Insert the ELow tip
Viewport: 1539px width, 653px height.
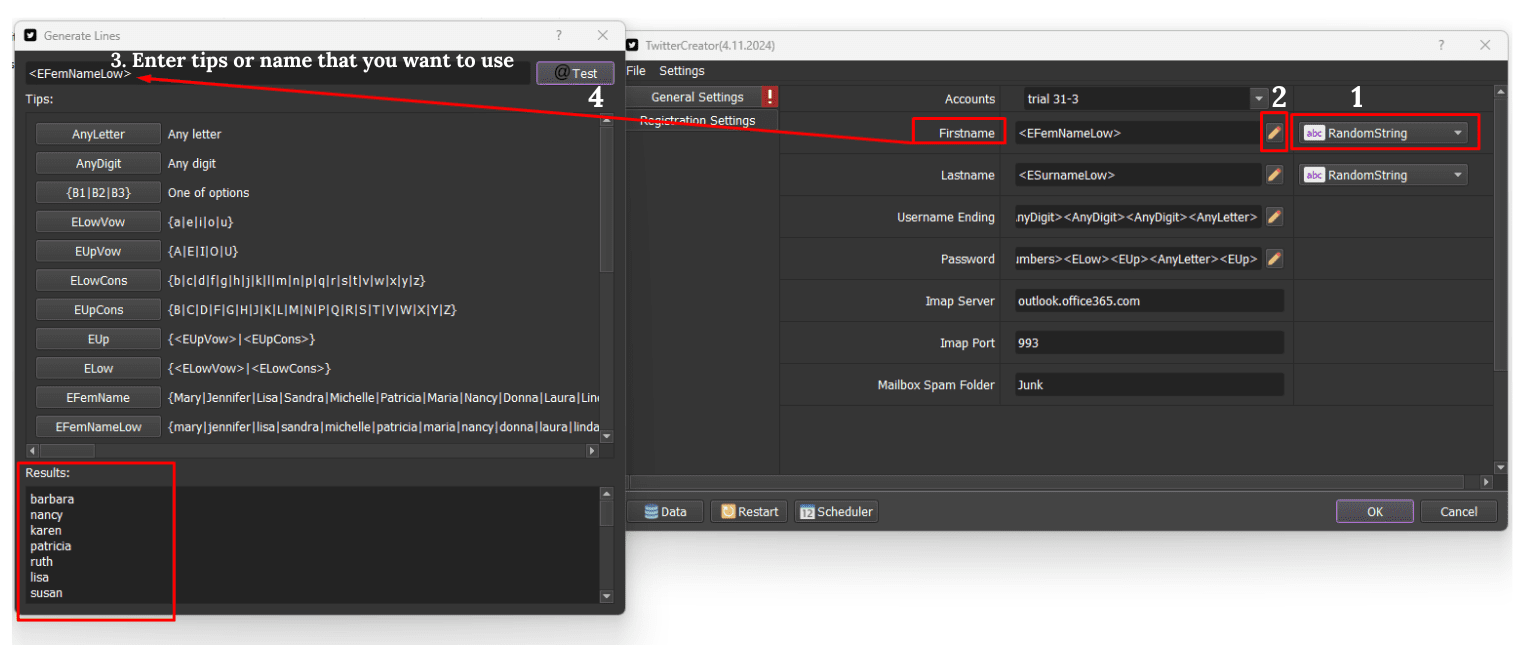[x=98, y=368]
